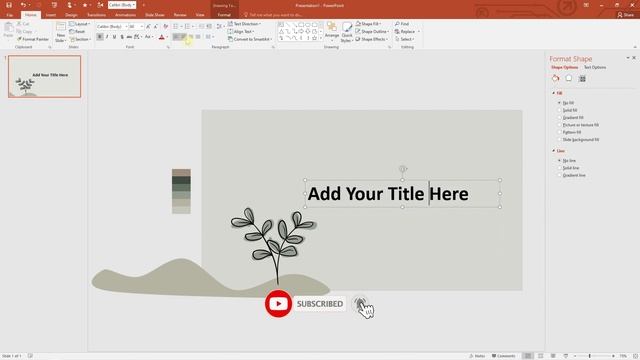Click the Paste clipboard icon
Viewport: 640px width, 360px height.
click(8, 28)
